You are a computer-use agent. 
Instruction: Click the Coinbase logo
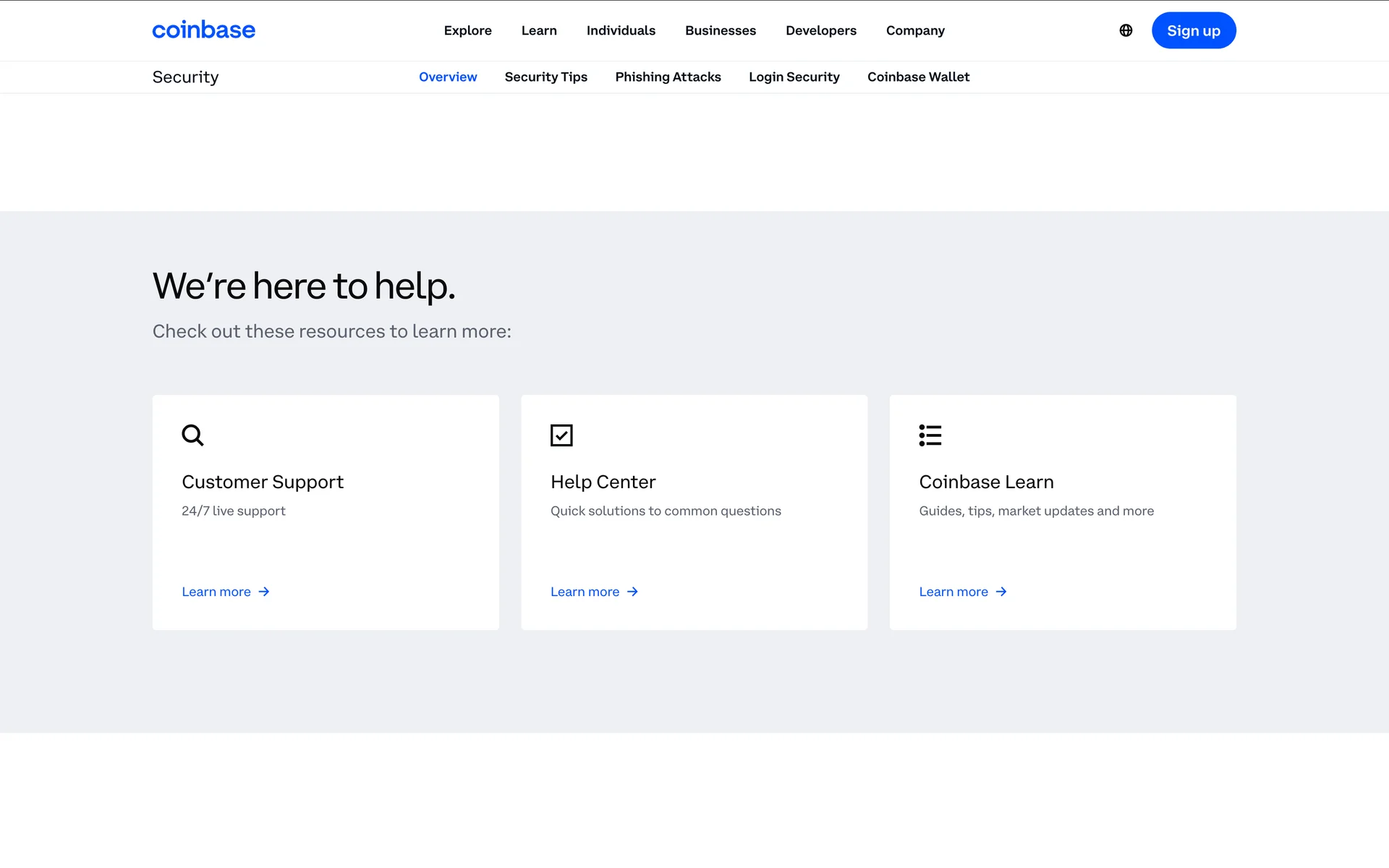point(203,30)
